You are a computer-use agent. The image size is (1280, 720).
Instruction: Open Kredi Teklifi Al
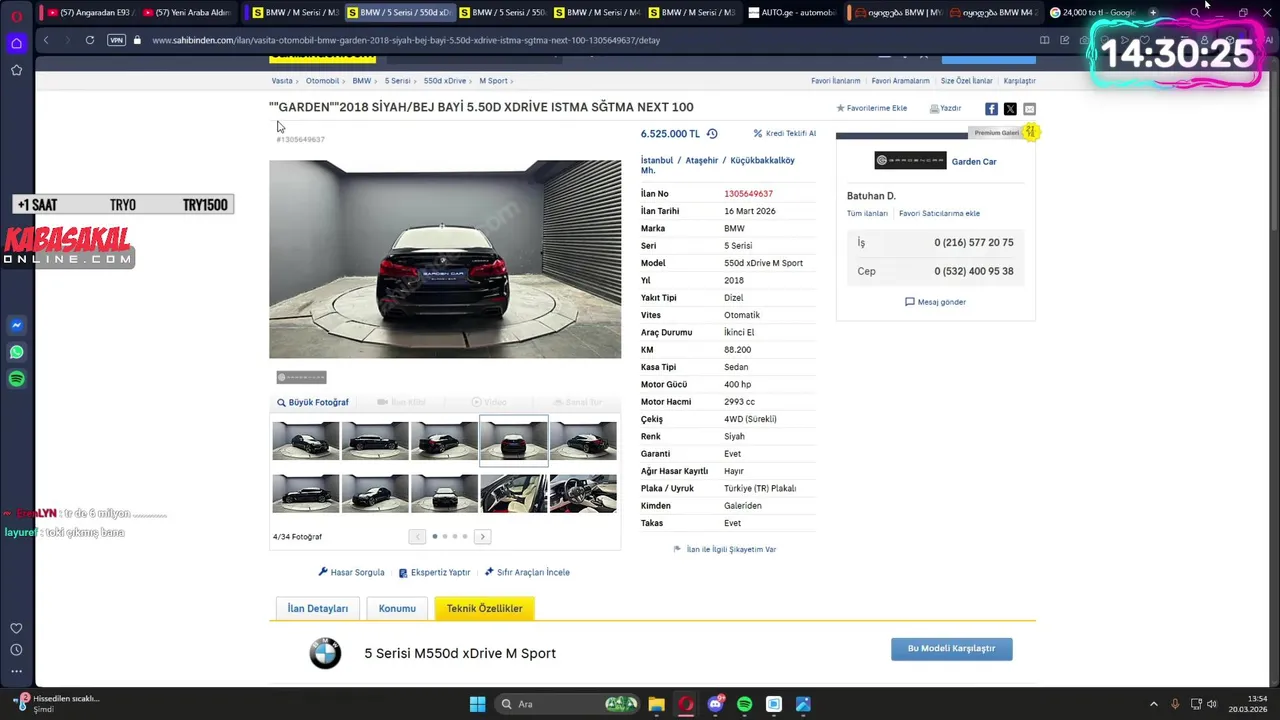[785, 133]
